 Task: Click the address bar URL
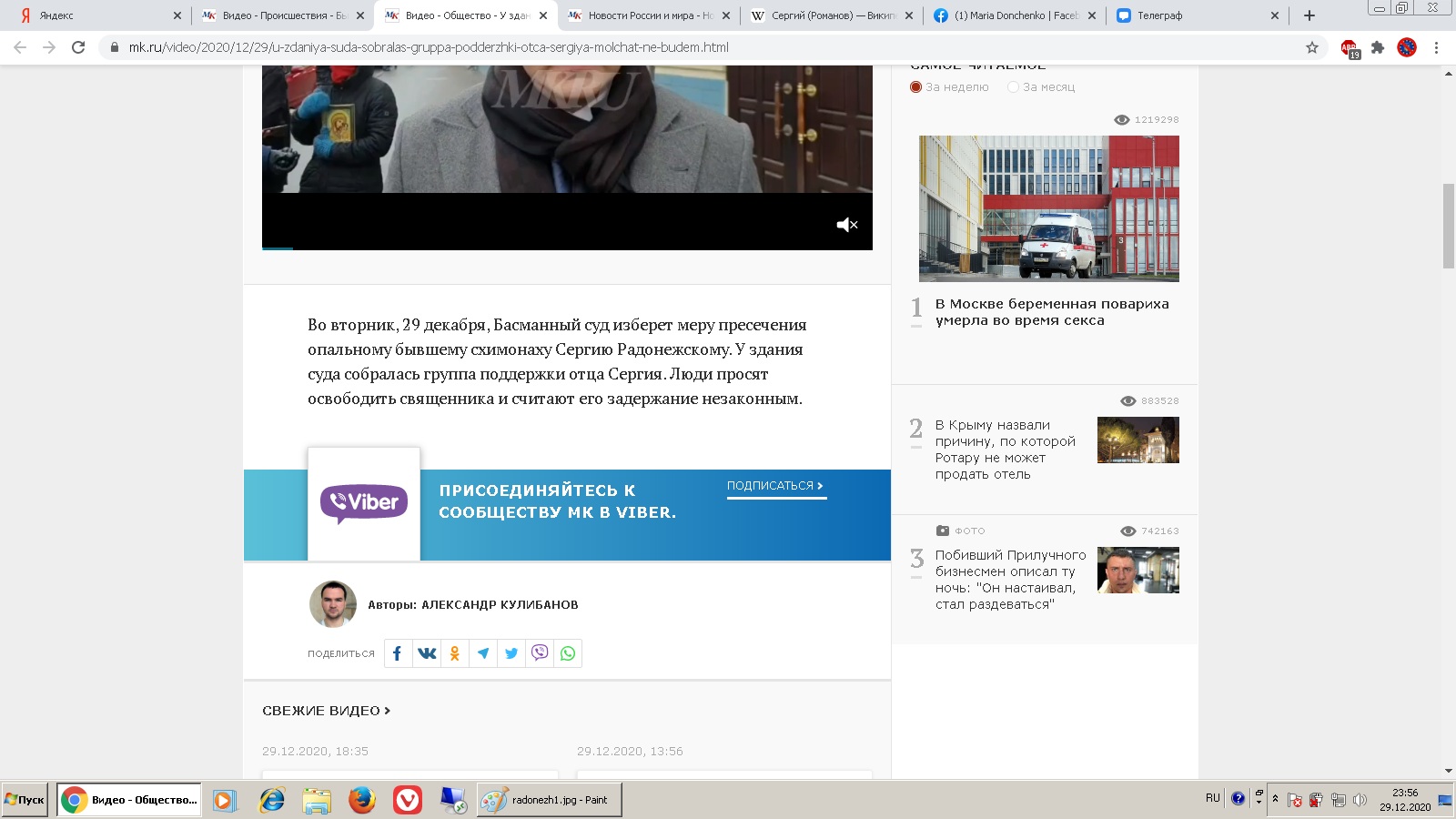(429, 47)
